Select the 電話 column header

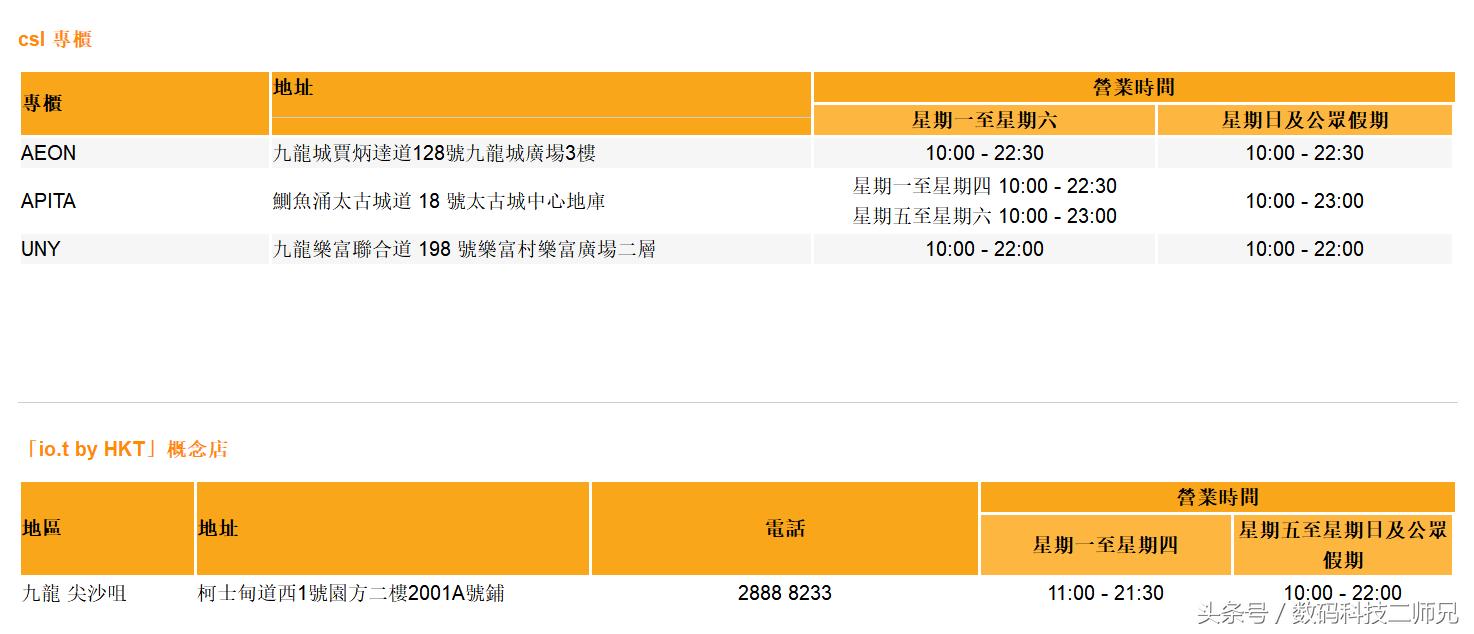(786, 529)
